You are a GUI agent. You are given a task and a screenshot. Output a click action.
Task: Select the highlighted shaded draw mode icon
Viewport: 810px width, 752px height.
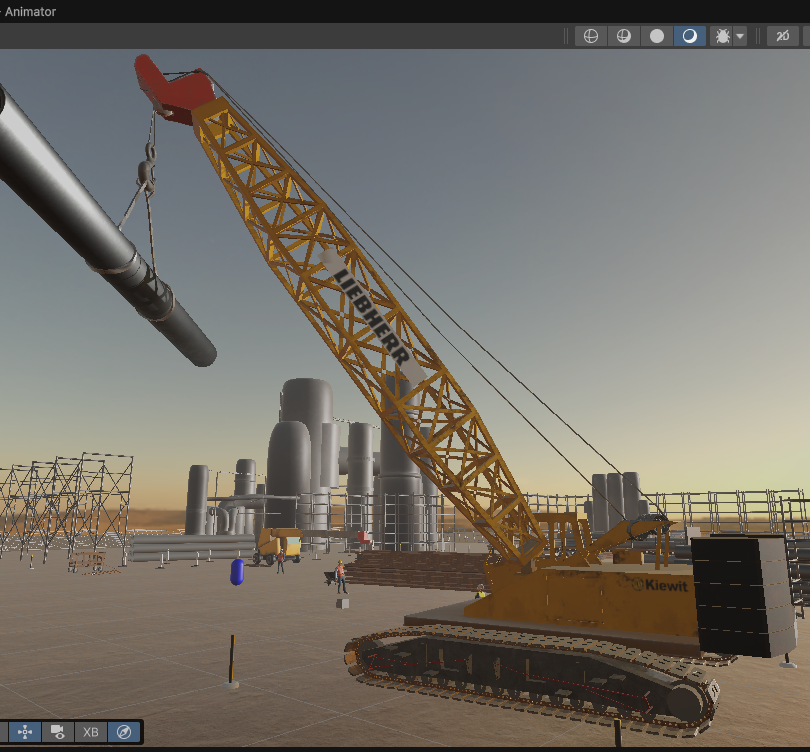tap(690, 36)
